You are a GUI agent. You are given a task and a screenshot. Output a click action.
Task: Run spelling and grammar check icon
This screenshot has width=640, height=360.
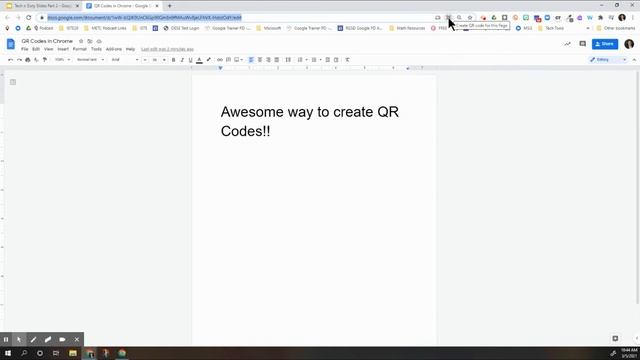click(x=36, y=60)
